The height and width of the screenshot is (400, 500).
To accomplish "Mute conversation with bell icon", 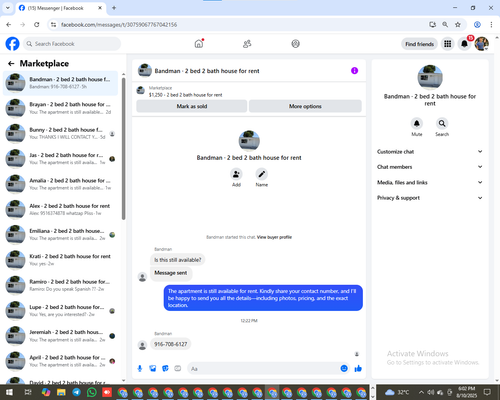I will [417, 123].
